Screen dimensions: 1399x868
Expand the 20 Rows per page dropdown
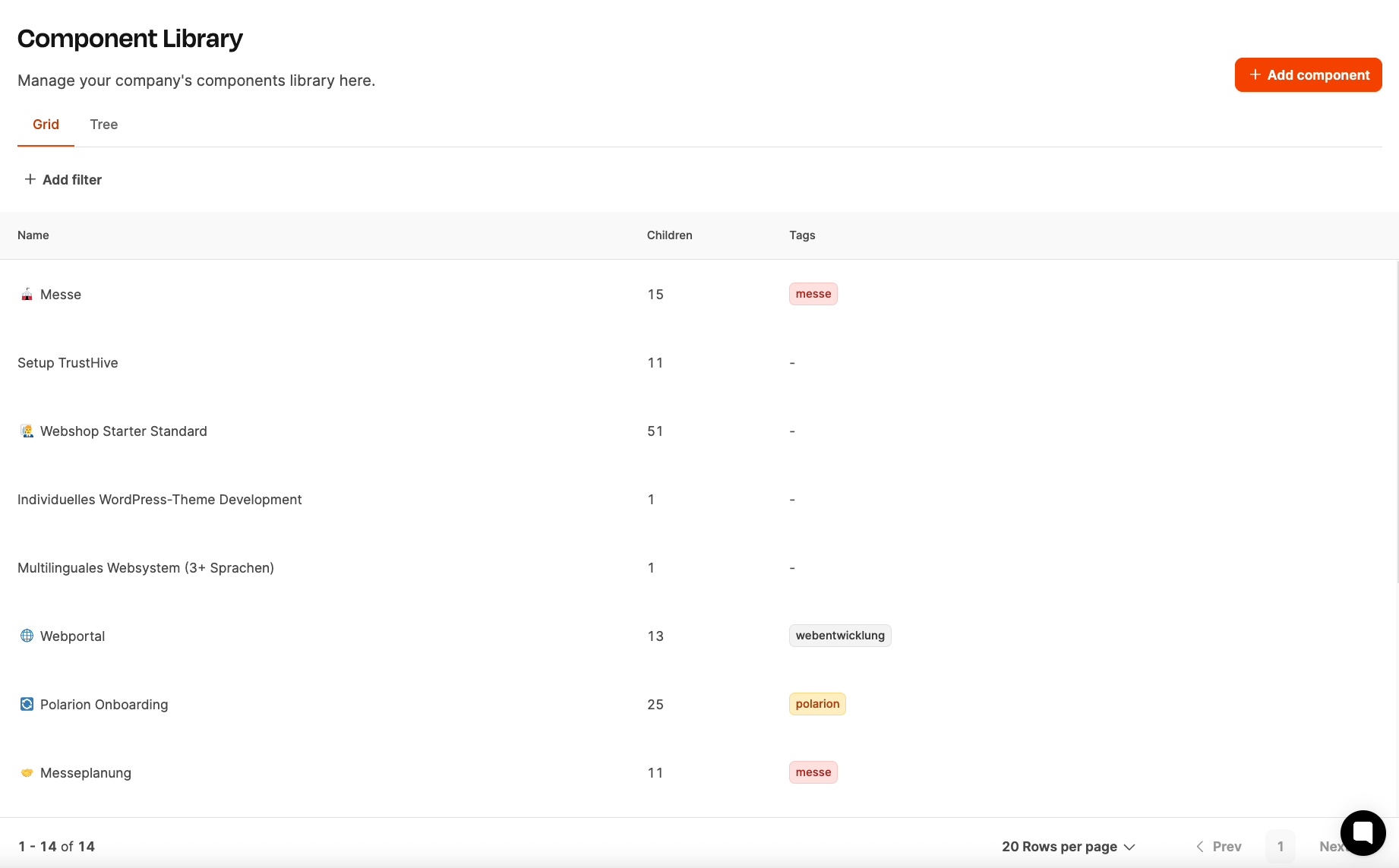1068,846
